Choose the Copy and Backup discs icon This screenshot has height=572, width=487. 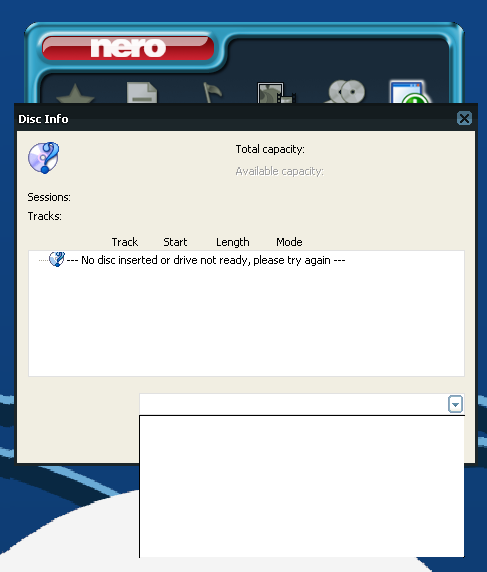pyautogui.click(x=345, y=92)
